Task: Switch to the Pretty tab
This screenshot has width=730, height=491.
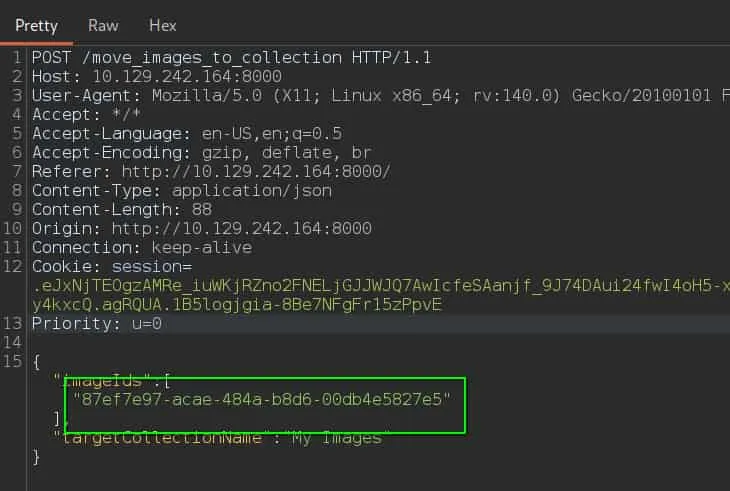Action: point(36,26)
